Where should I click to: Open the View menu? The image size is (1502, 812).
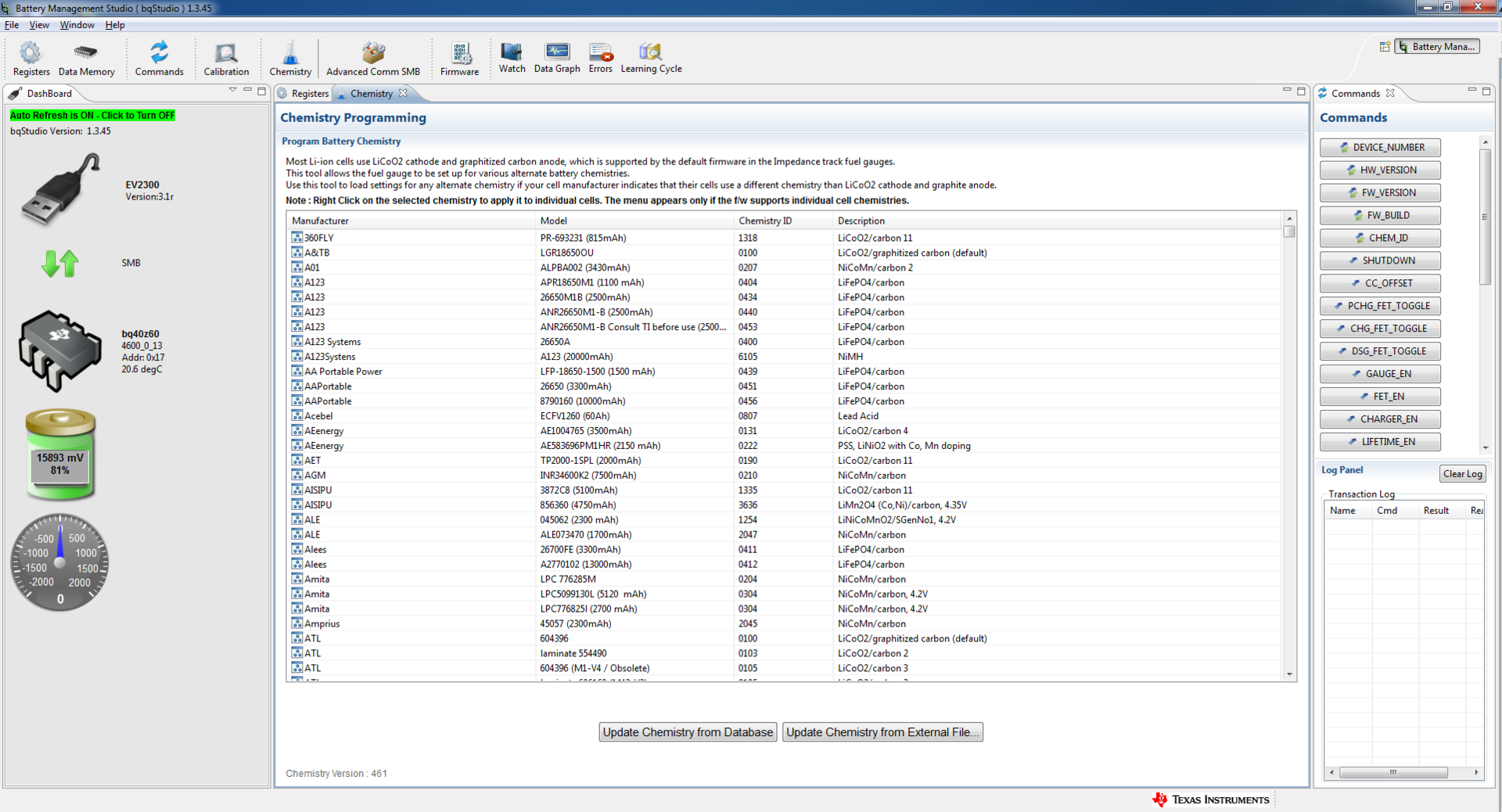(39, 25)
